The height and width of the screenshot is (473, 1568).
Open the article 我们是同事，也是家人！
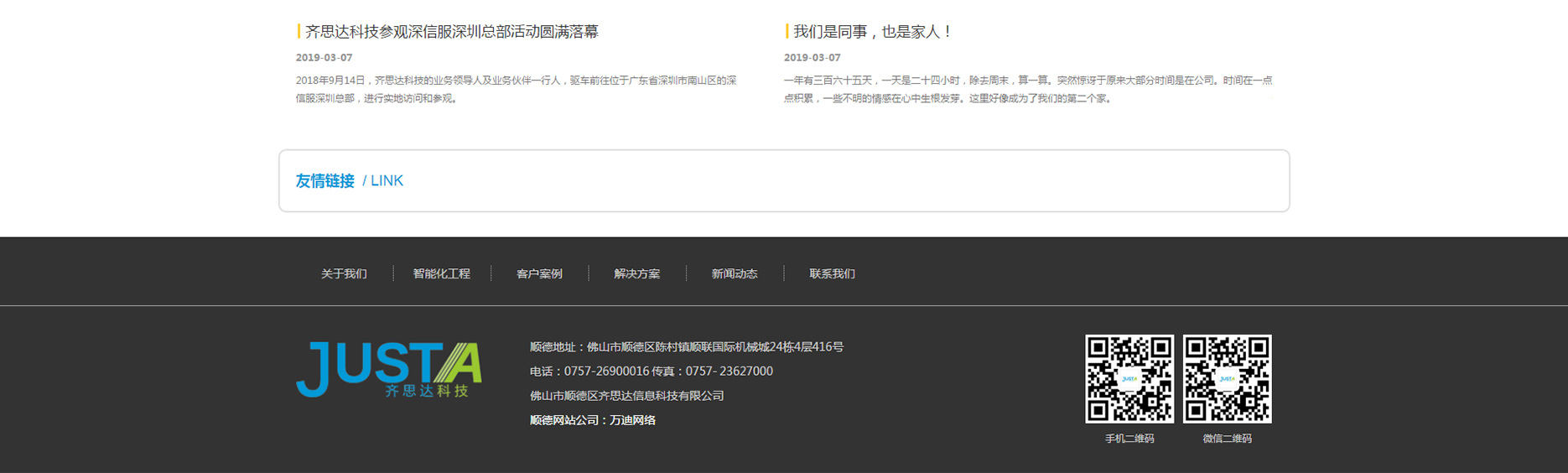point(872,32)
